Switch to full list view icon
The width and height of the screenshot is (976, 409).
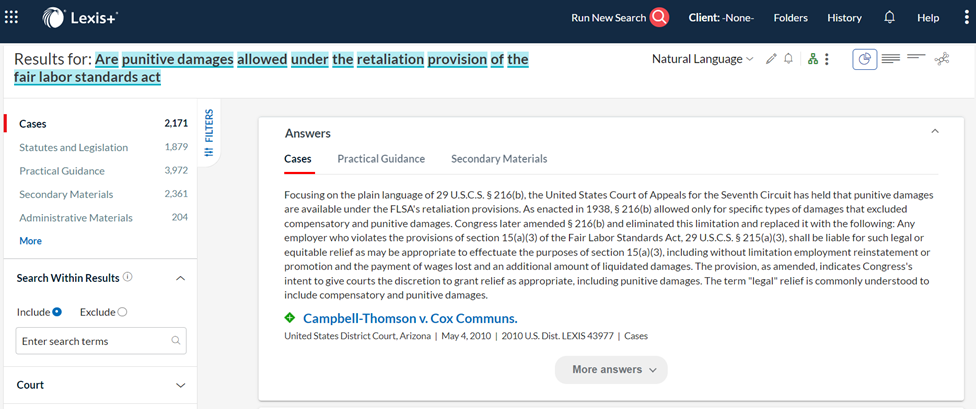(x=891, y=59)
